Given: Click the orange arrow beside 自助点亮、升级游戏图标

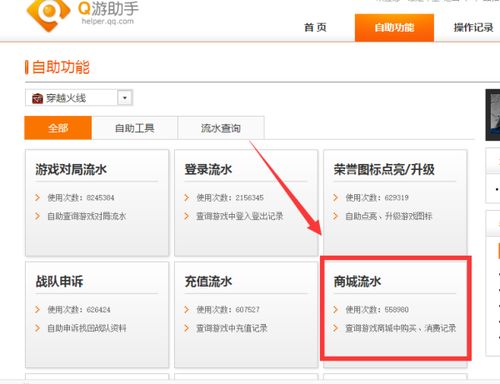Looking at the screenshot, I should (x=335, y=216).
